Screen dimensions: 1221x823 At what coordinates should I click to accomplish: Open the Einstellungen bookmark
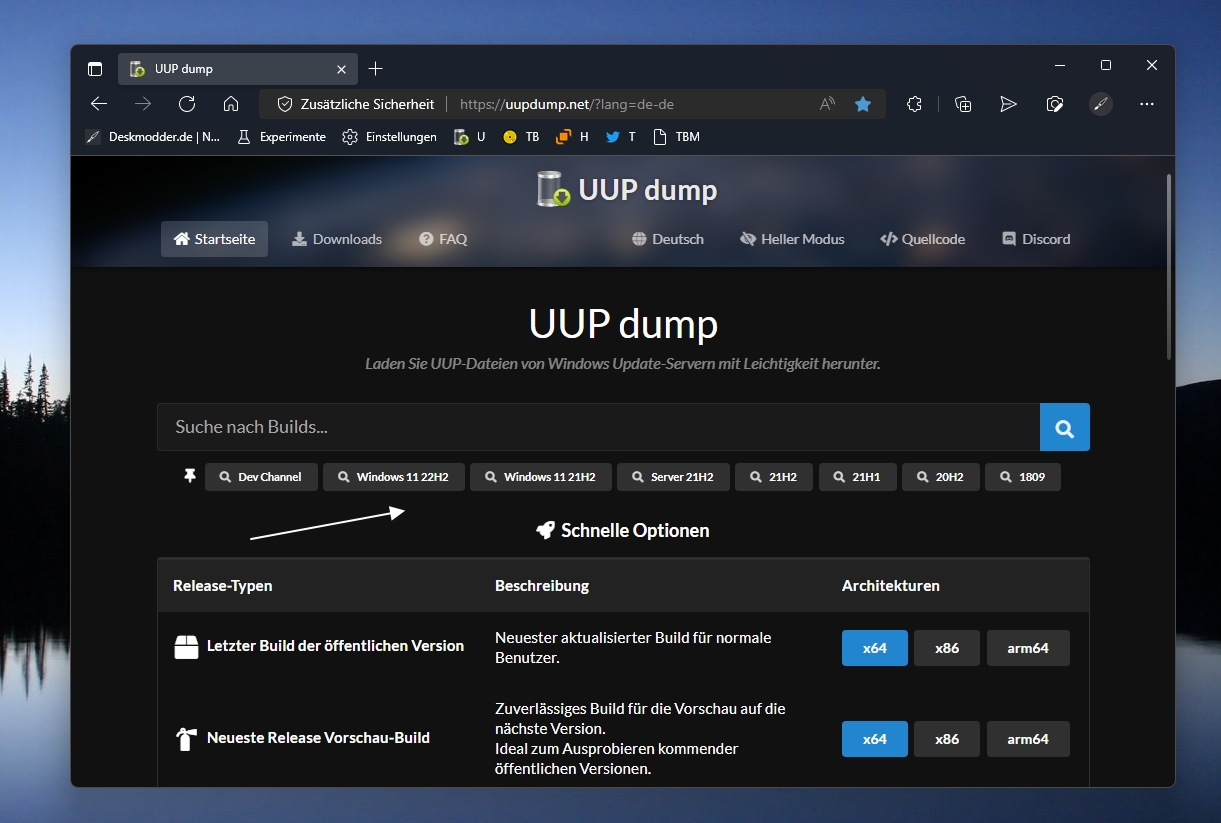389,137
